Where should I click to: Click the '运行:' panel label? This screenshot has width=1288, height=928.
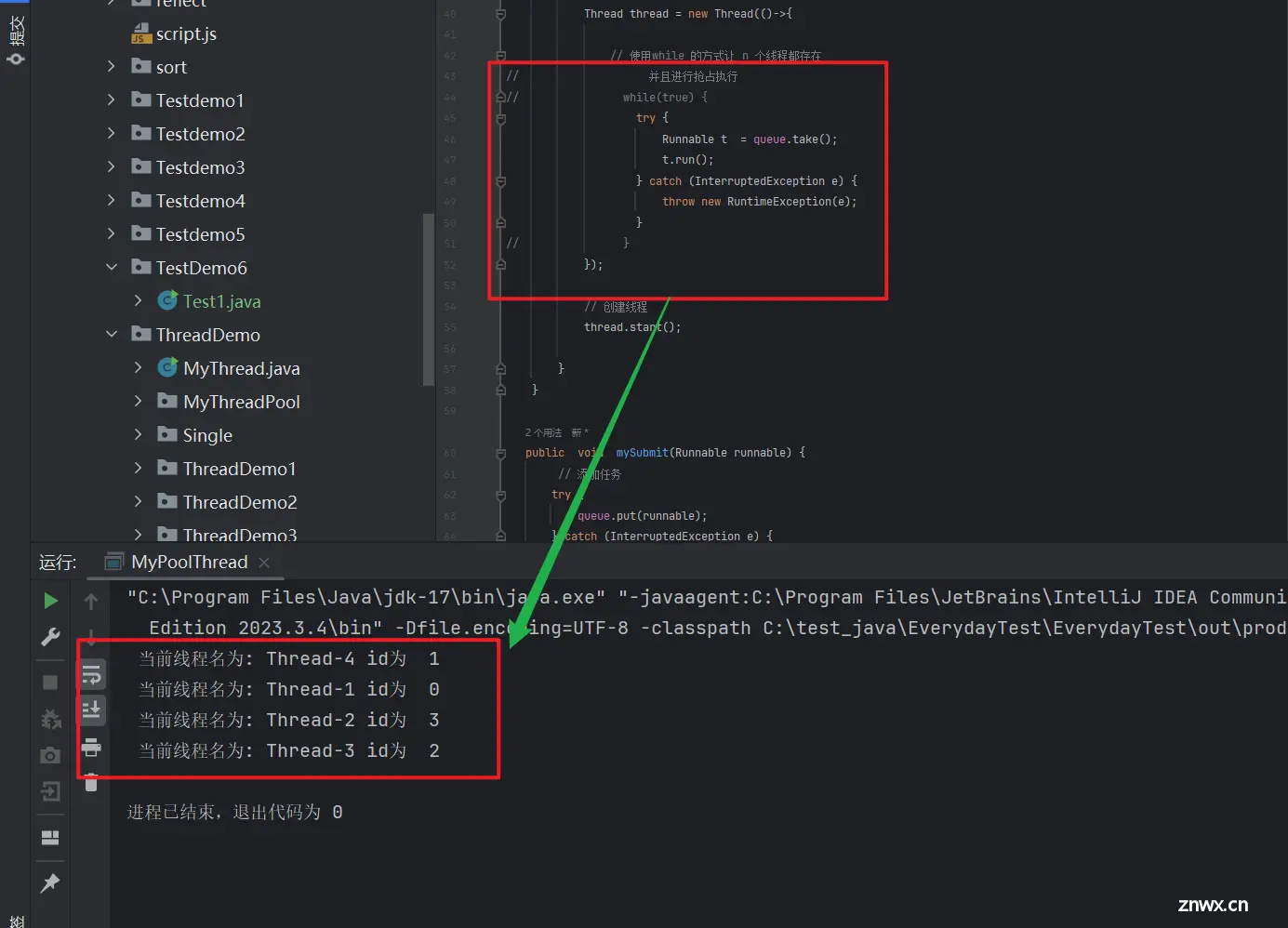click(58, 562)
